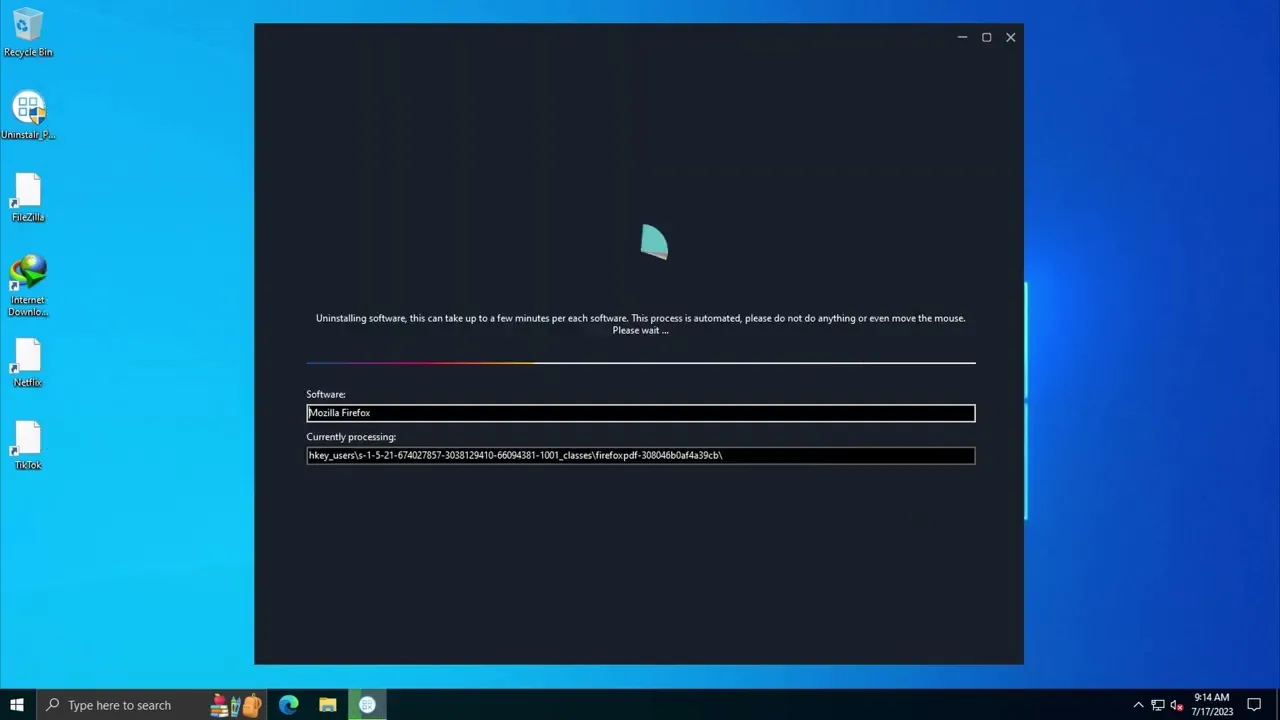Focus the taskbar search box
Image resolution: width=1280 pixels, height=720 pixels.
point(154,705)
